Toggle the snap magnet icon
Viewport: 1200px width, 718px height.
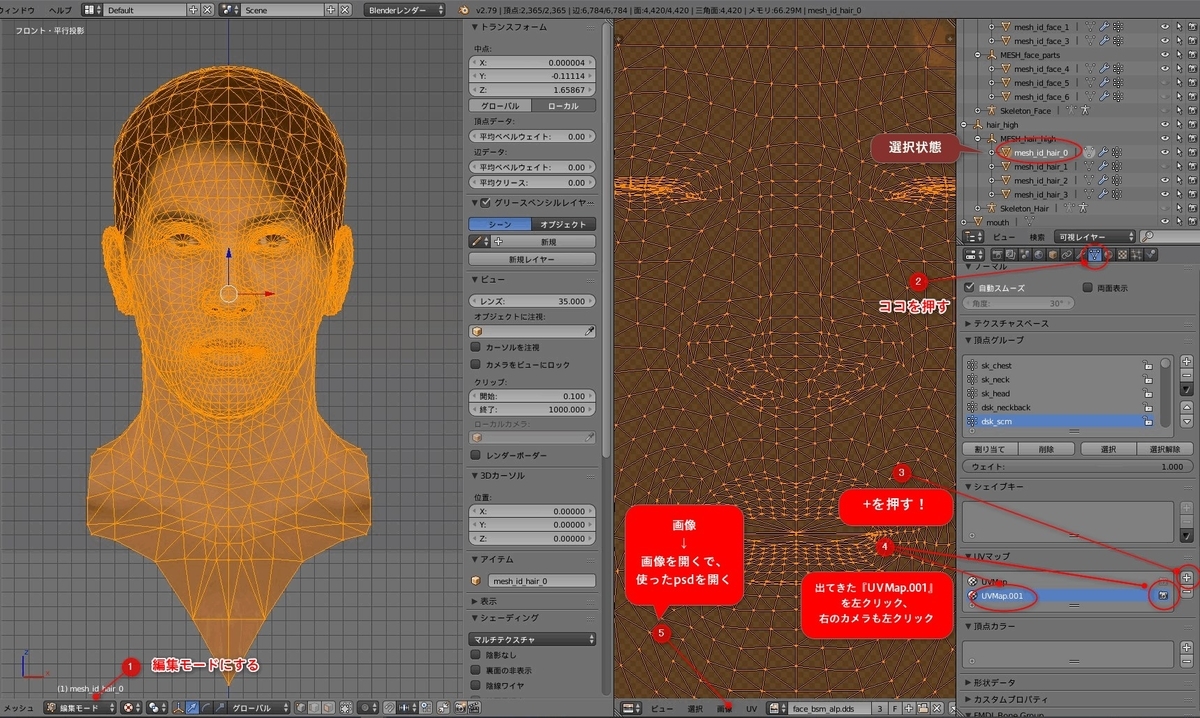click(x=389, y=707)
